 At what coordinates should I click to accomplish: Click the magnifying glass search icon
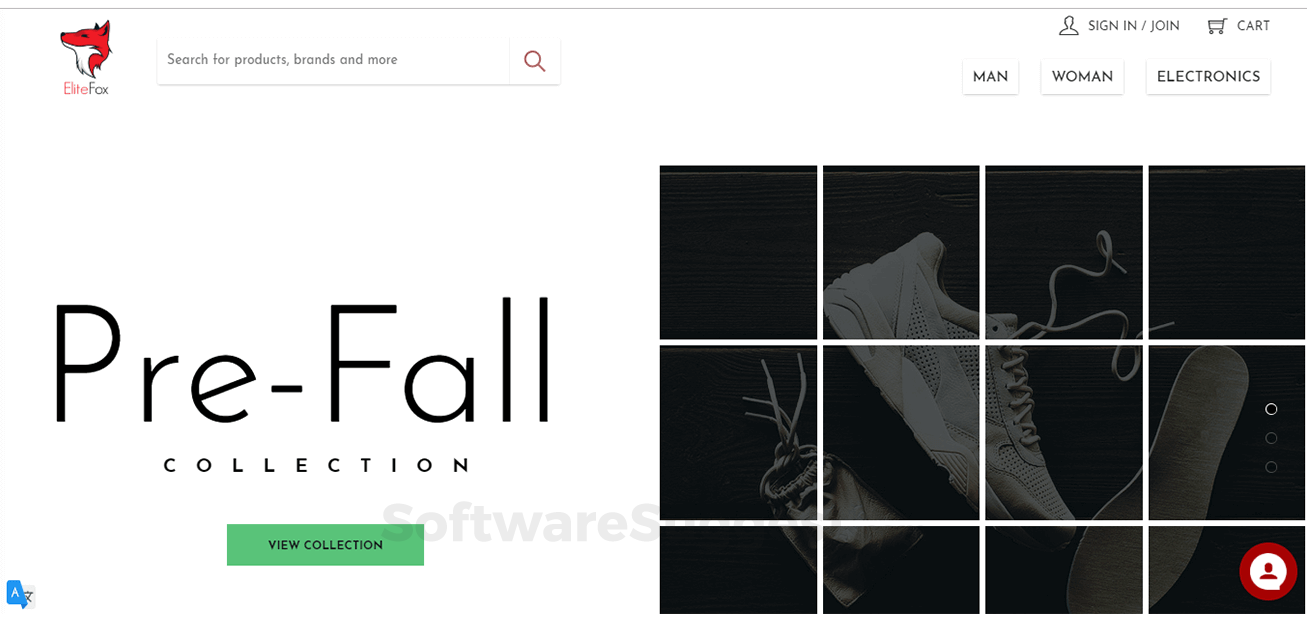coord(535,61)
